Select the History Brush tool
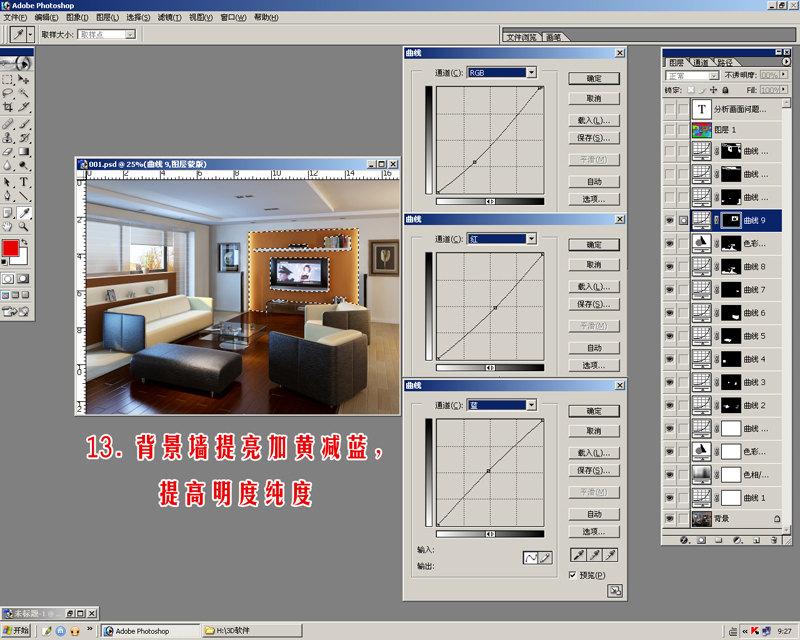Screen dimensions: 800x640 [23, 138]
